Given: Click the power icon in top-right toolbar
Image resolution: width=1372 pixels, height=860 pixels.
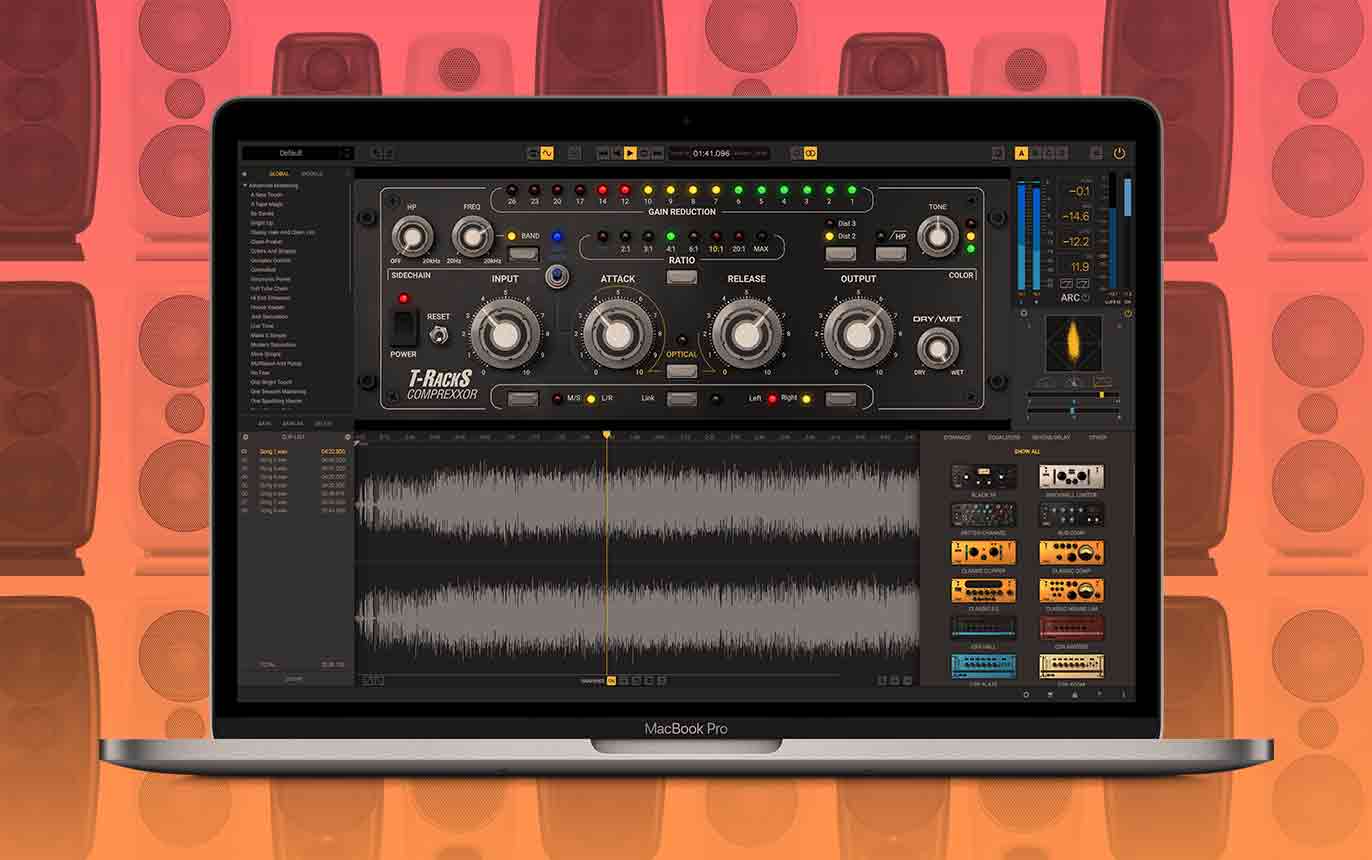Looking at the screenshot, I should point(1119,153).
